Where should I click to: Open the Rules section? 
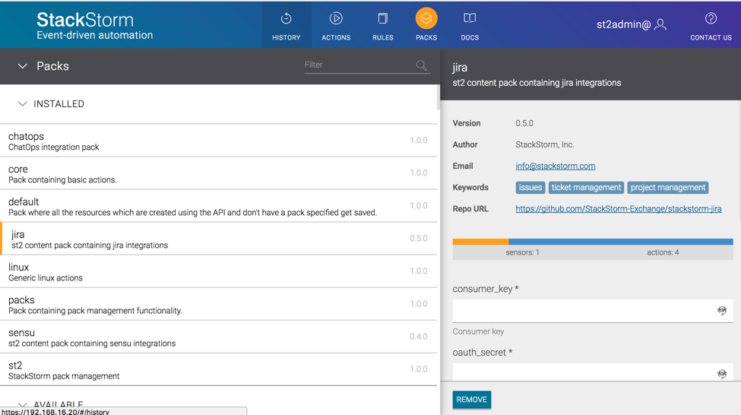pos(382,26)
